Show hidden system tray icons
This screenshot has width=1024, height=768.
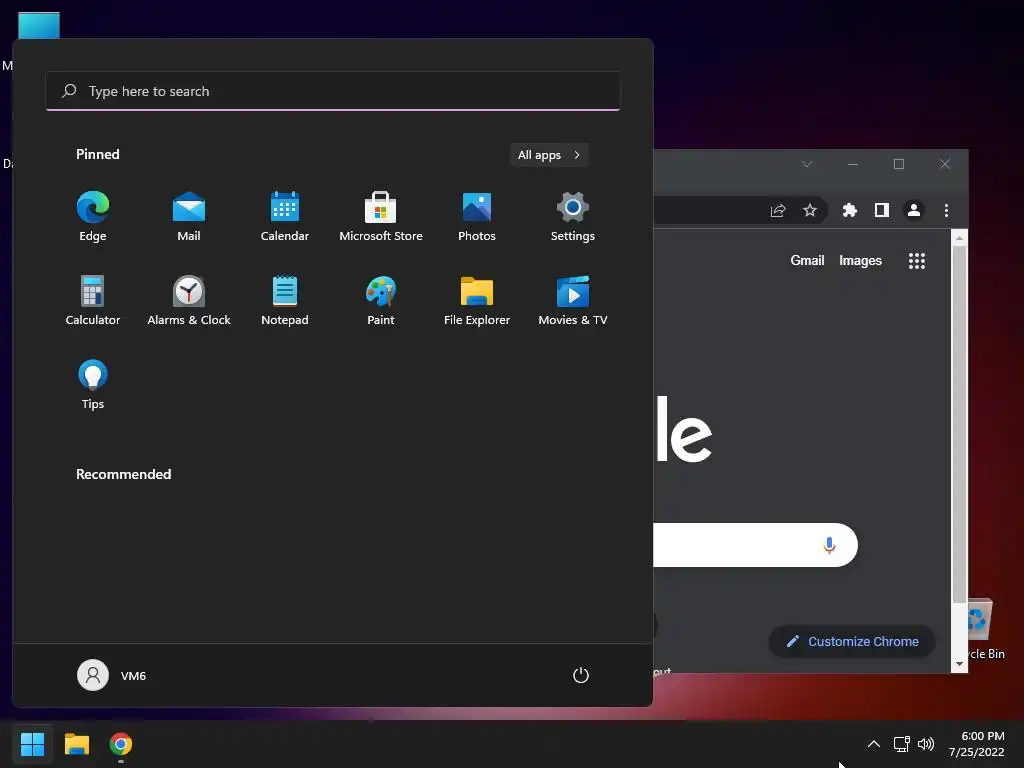(873, 744)
